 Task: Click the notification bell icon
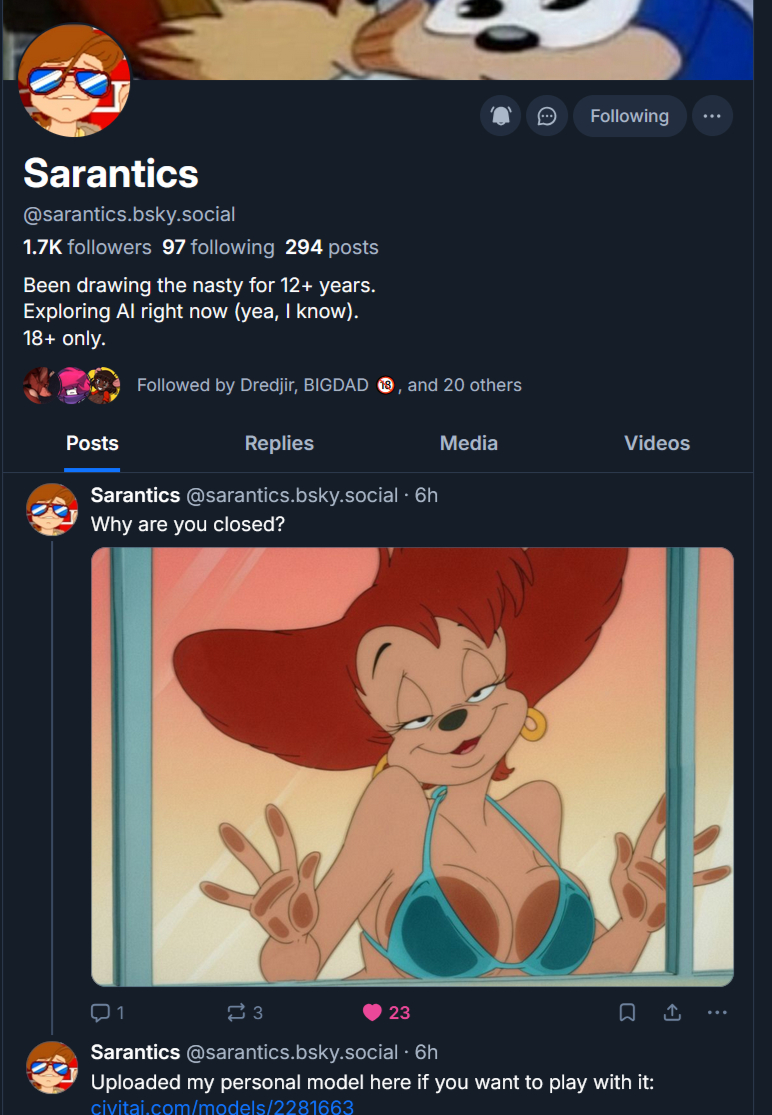(501, 116)
